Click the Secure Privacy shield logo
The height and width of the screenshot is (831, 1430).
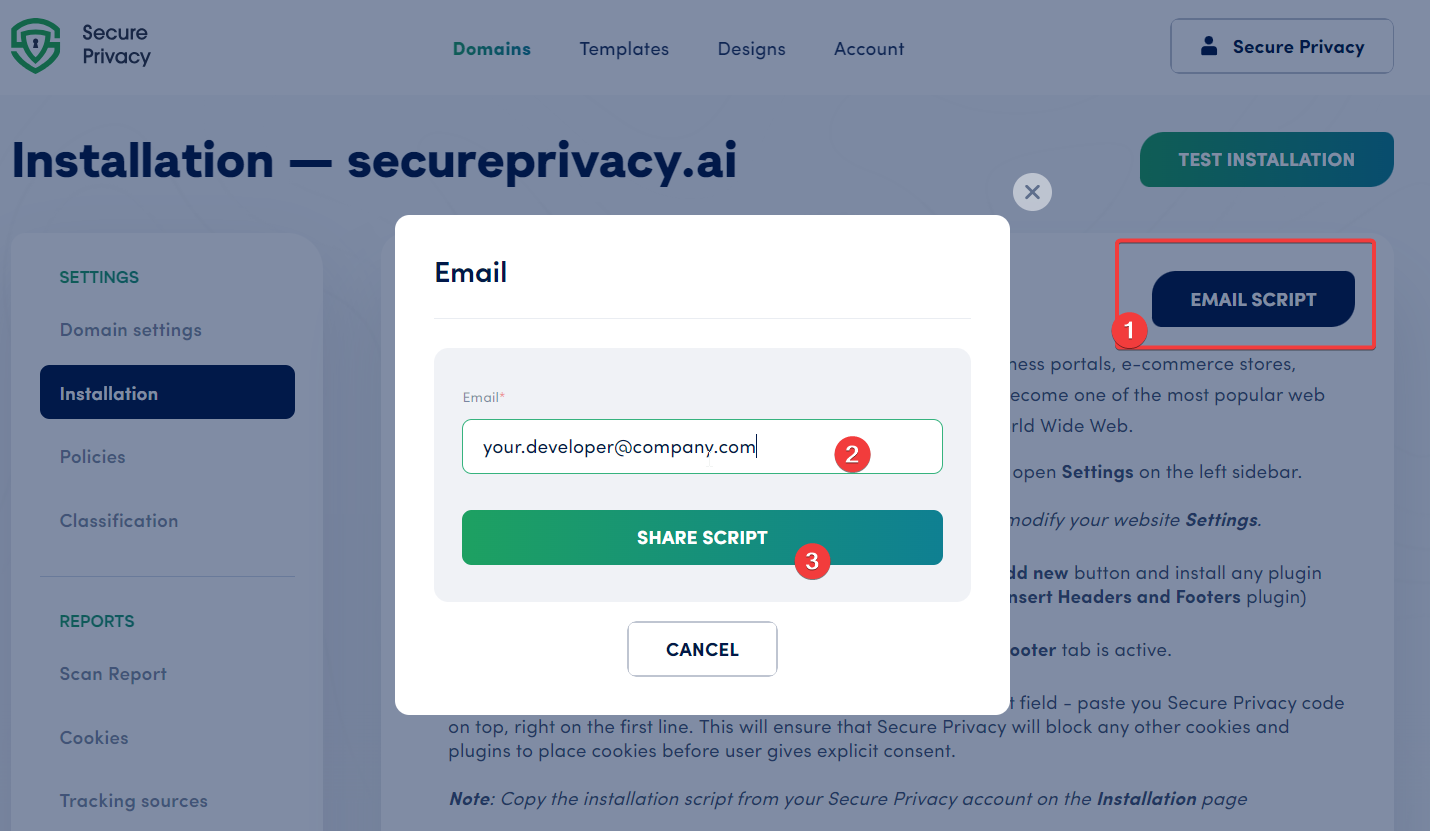tap(35, 44)
